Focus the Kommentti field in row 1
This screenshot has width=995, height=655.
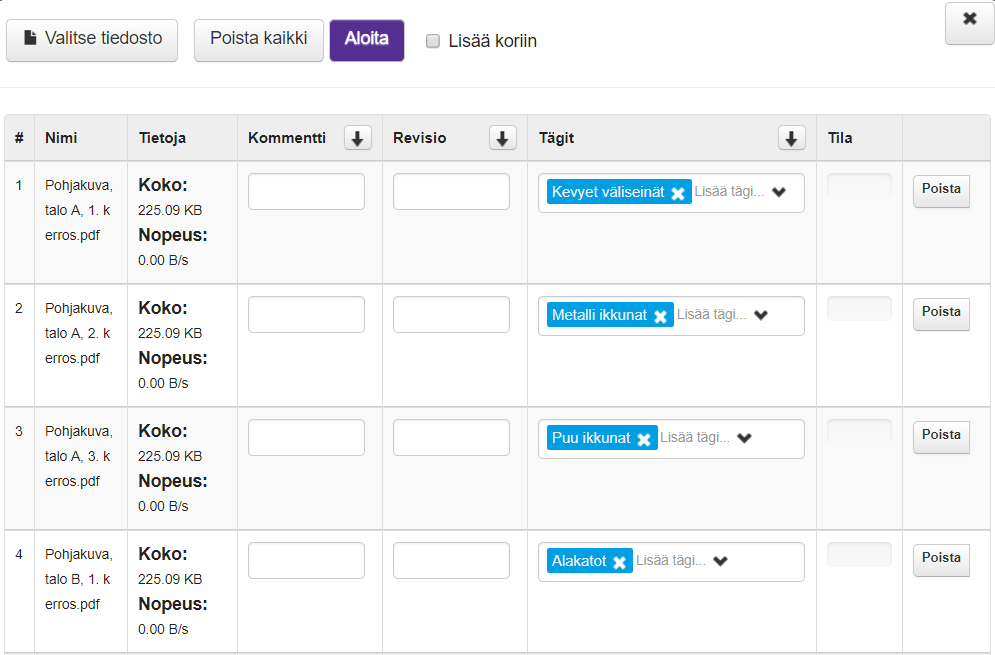click(x=306, y=192)
